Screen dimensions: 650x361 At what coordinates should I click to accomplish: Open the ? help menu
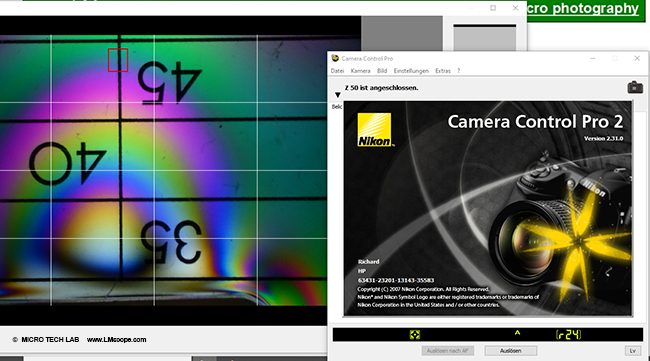click(458, 71)
